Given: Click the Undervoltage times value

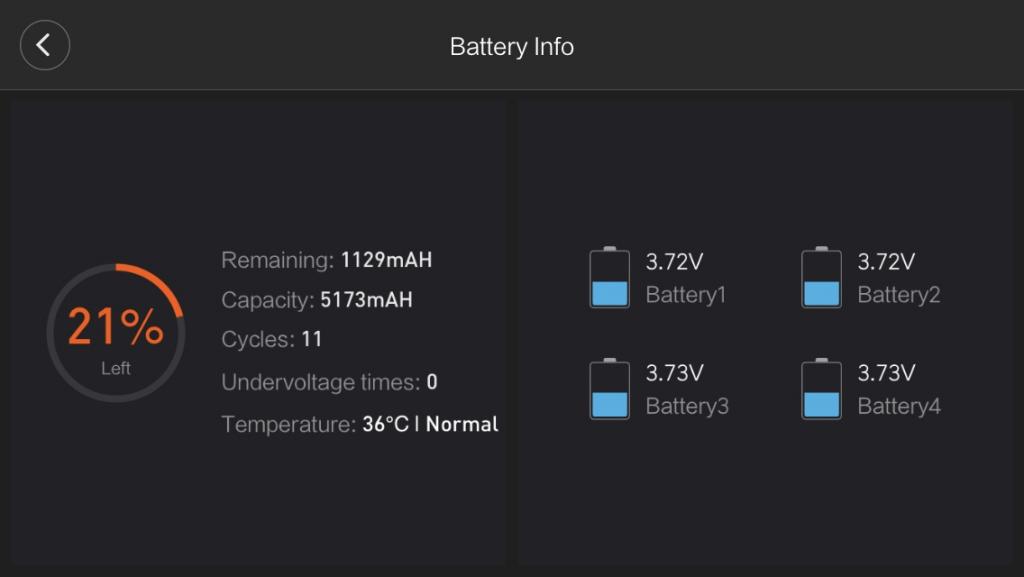Looking at the screenshot, I should [x=432, y=382].
